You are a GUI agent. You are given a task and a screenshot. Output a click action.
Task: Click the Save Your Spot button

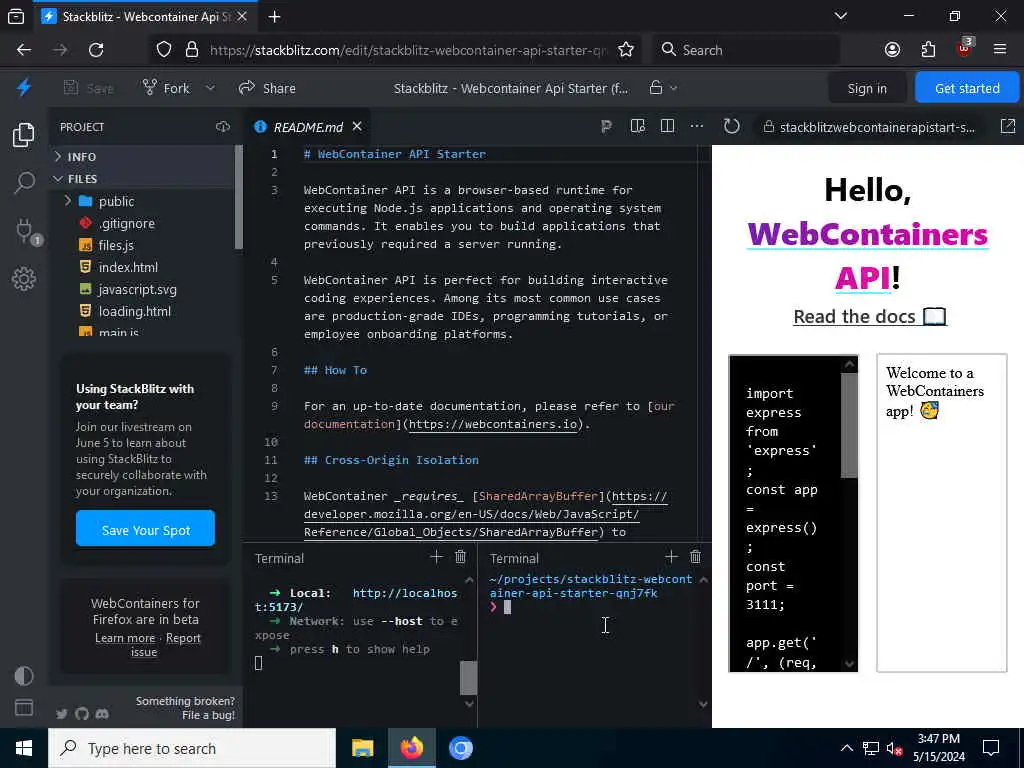(145, 528)
